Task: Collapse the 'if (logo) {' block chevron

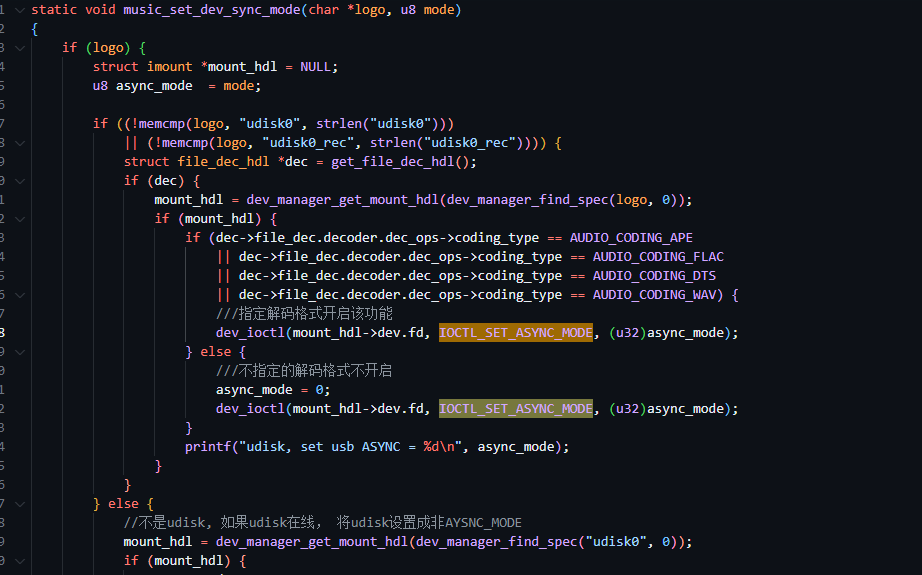Action: (20, 48)
